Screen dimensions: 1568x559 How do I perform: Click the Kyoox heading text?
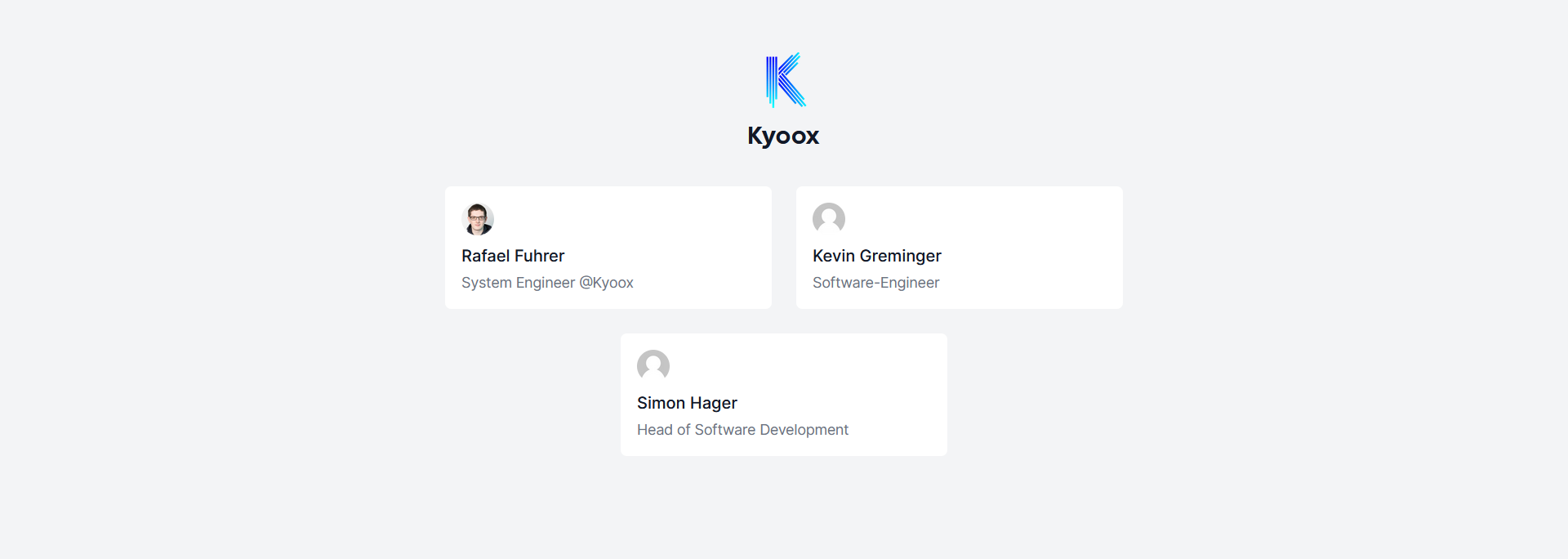tap(783, 136)
